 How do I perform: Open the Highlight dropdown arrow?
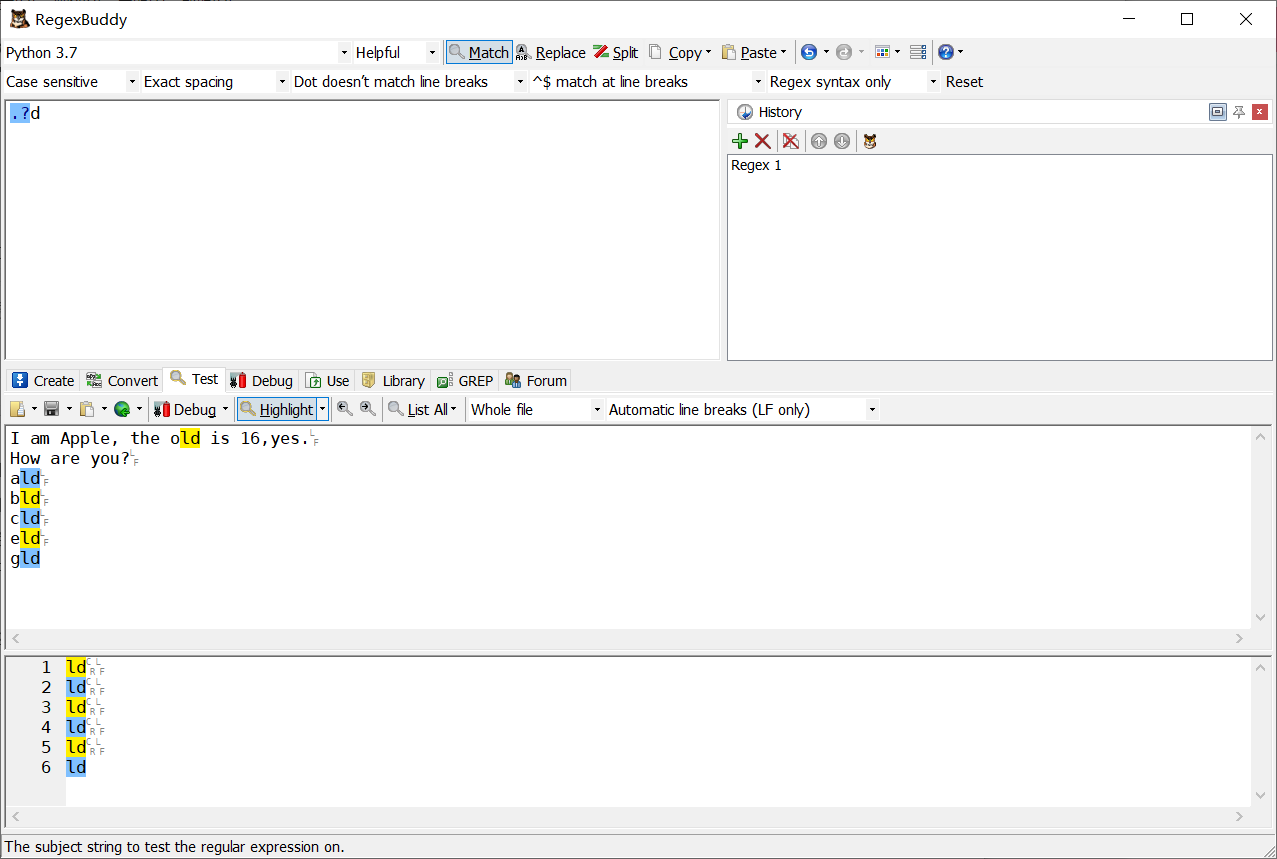click(322, 409)
